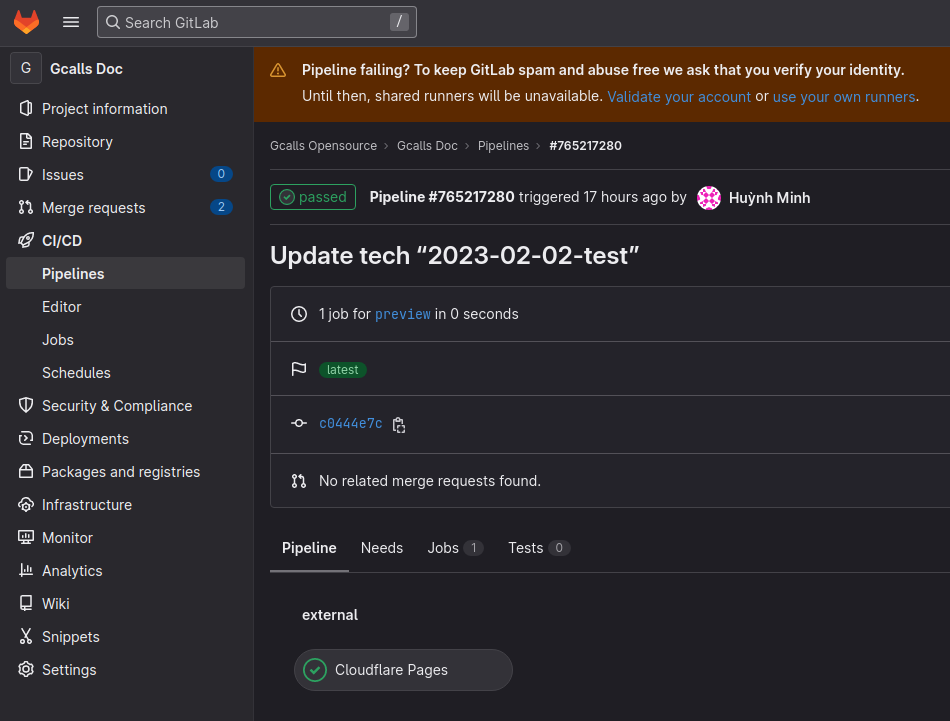Expand Security & Compliance menu
950x721 pixels.
pos(116,406)
